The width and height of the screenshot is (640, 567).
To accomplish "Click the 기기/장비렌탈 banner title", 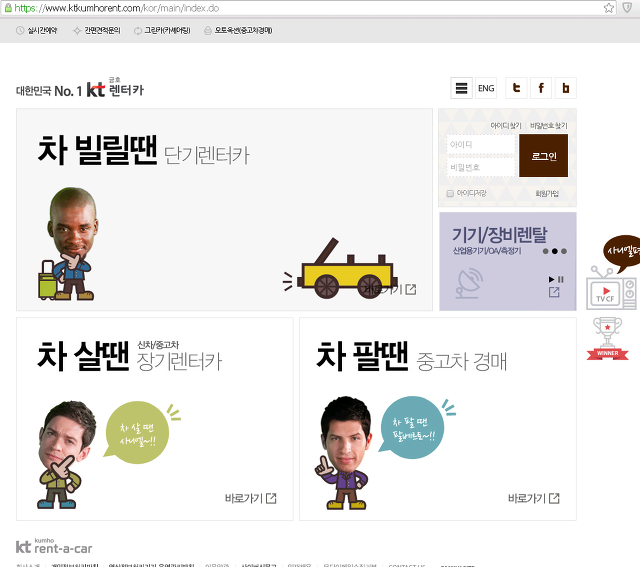I will pos(500,234).
